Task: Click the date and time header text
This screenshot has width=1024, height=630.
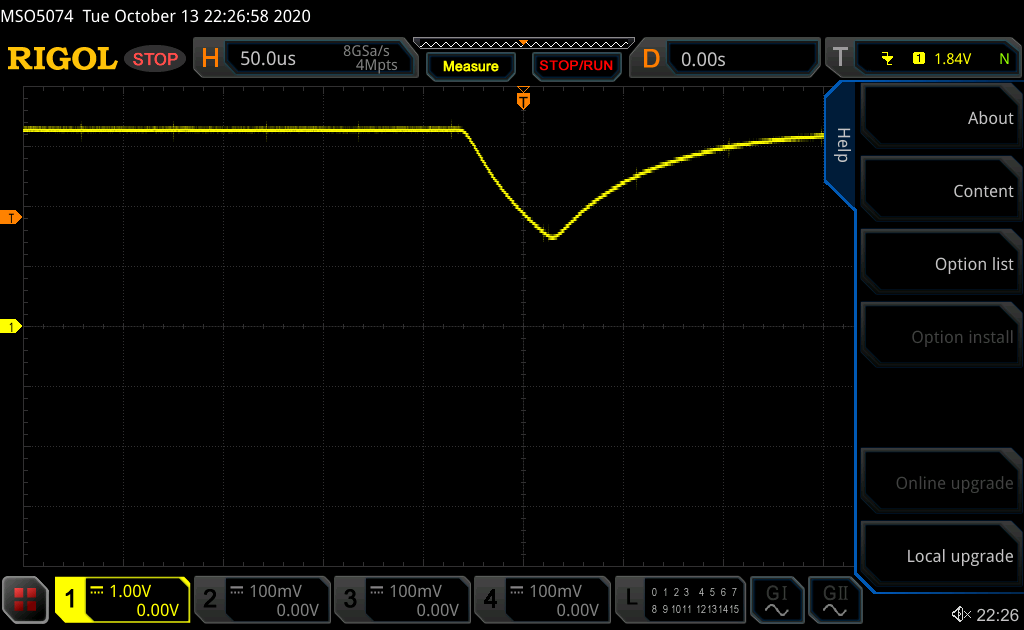Action: pos(197,16)
